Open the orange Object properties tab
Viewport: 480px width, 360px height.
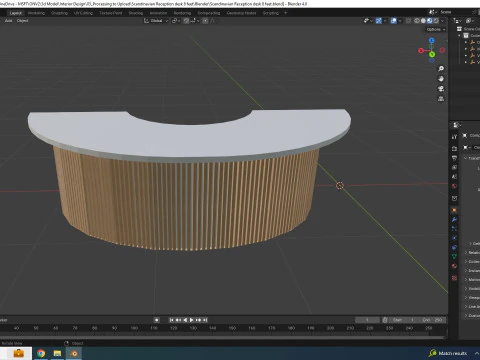pos(454,210)
